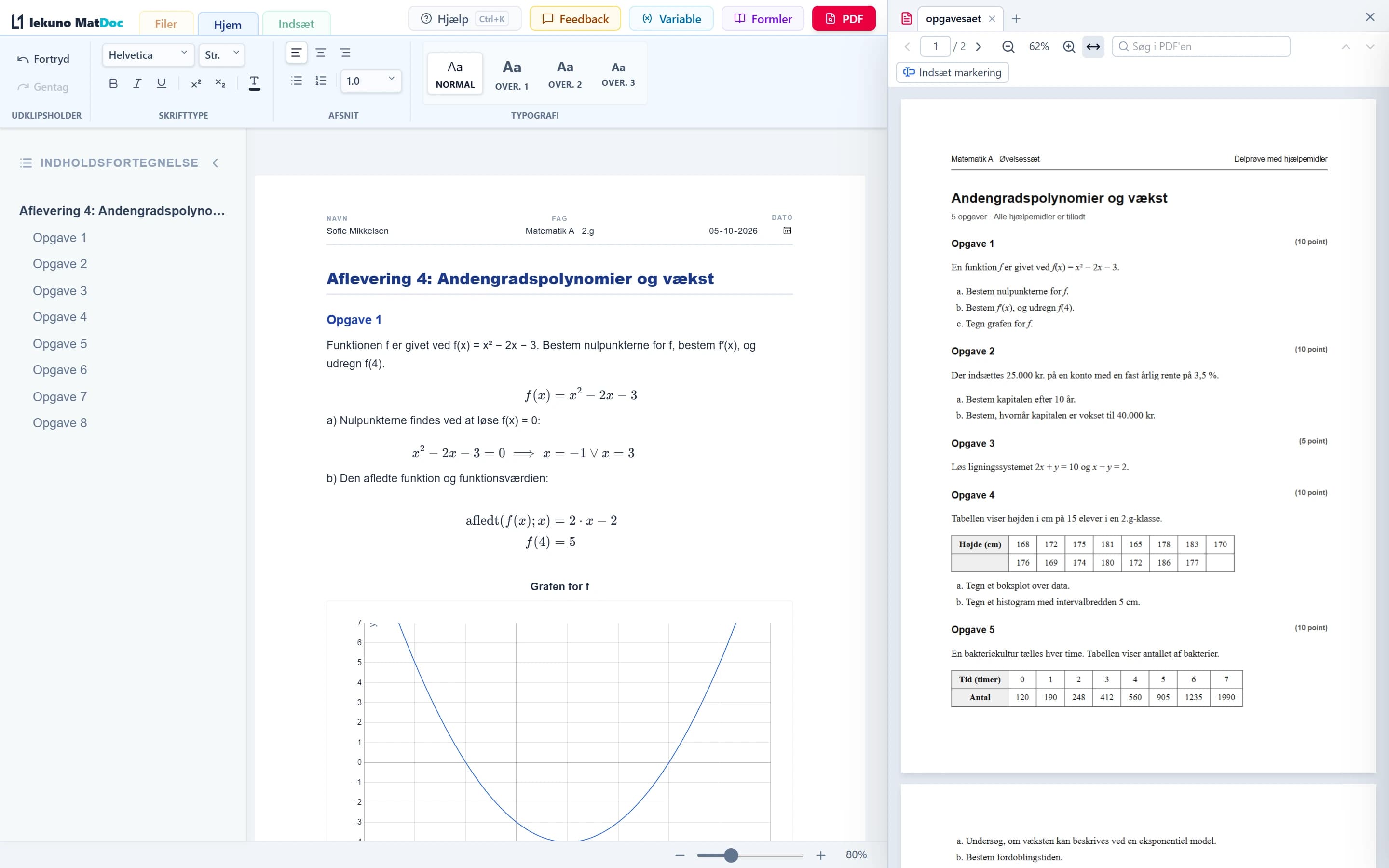Increase document zoom with plus
The width and height of the screenshot is (1389, 868).
click(821, 855)
